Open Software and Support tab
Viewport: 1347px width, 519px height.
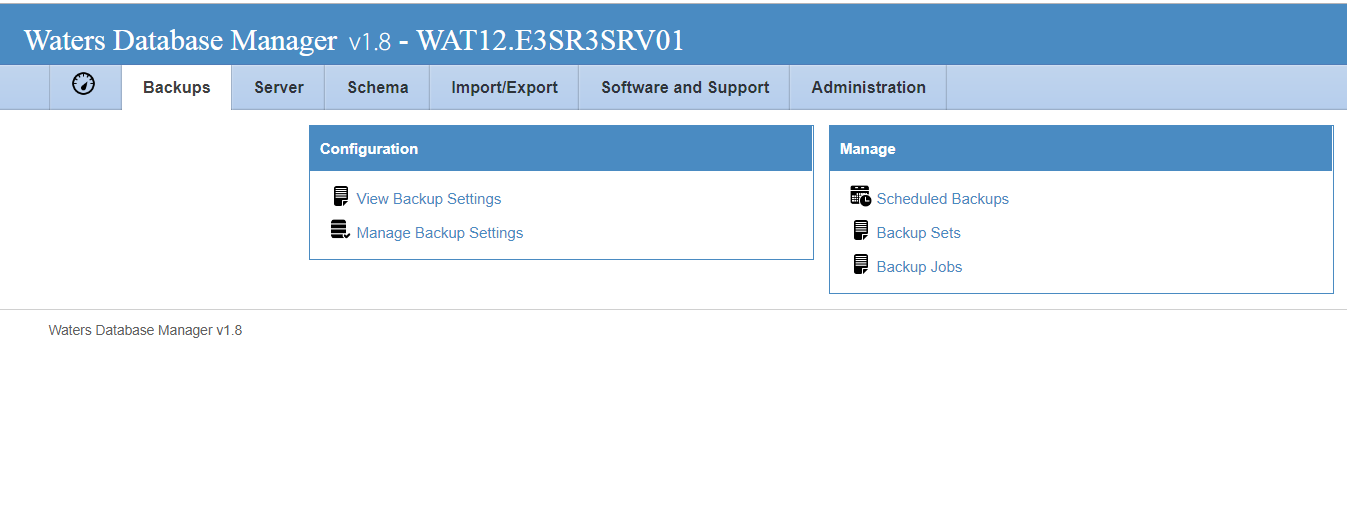tap(685, 88)
